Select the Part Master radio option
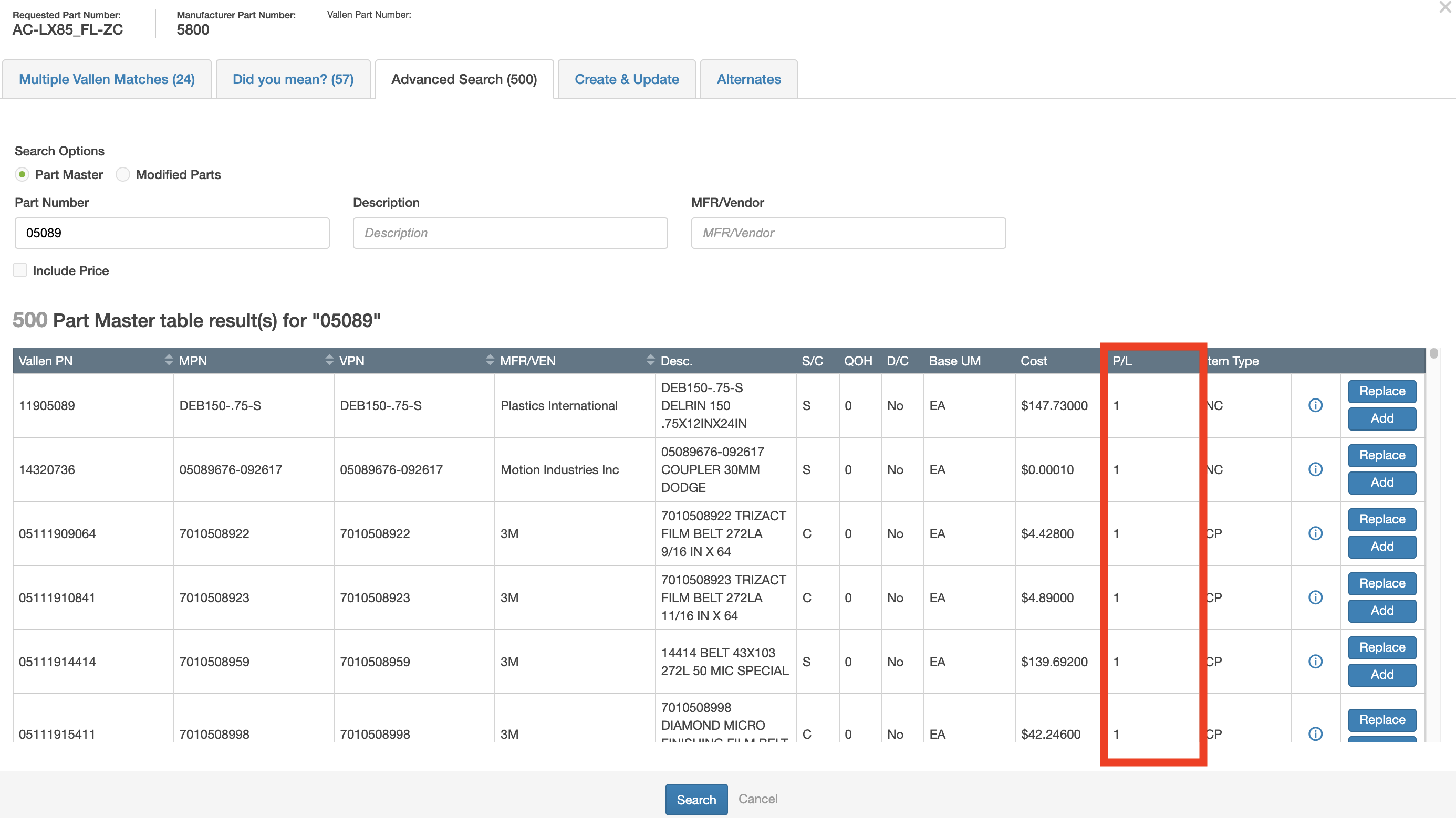Viewport: 1456px width, 818px height. (x=22, y=174)
